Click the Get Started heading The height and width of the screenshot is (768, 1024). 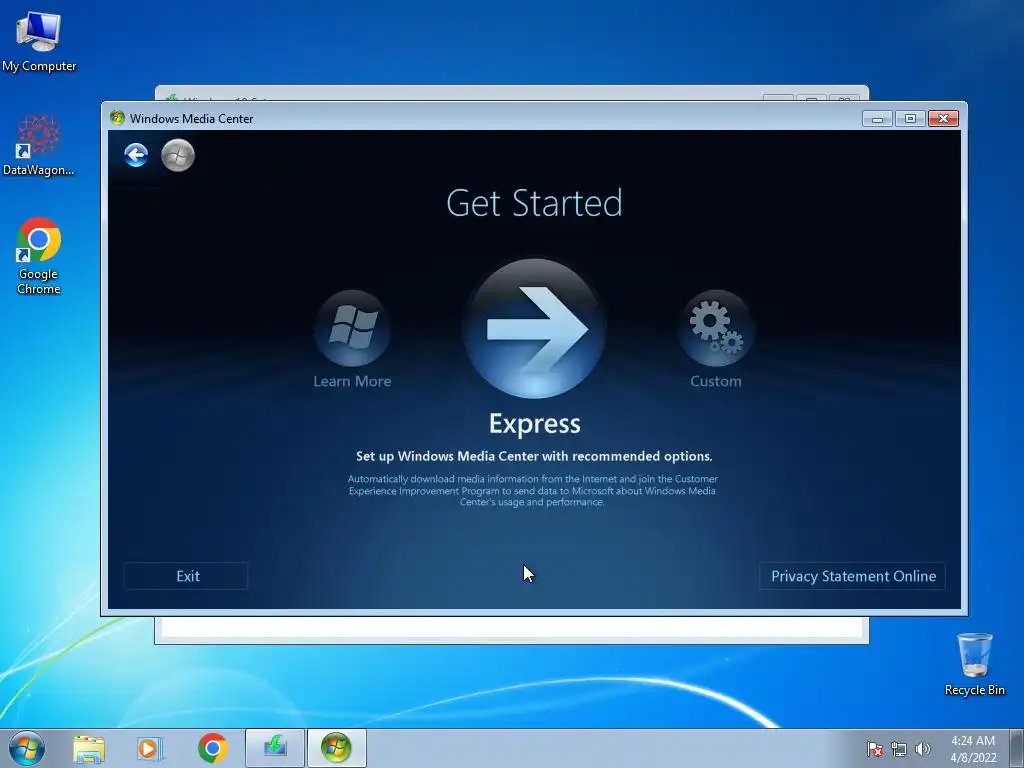tap(534, 203)
